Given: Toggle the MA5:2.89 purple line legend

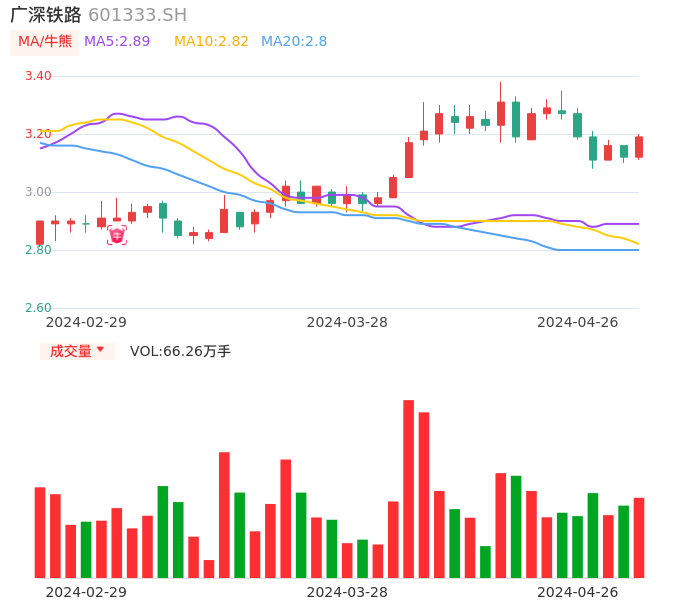Looking at the screenshot, I should click(117, 41).
